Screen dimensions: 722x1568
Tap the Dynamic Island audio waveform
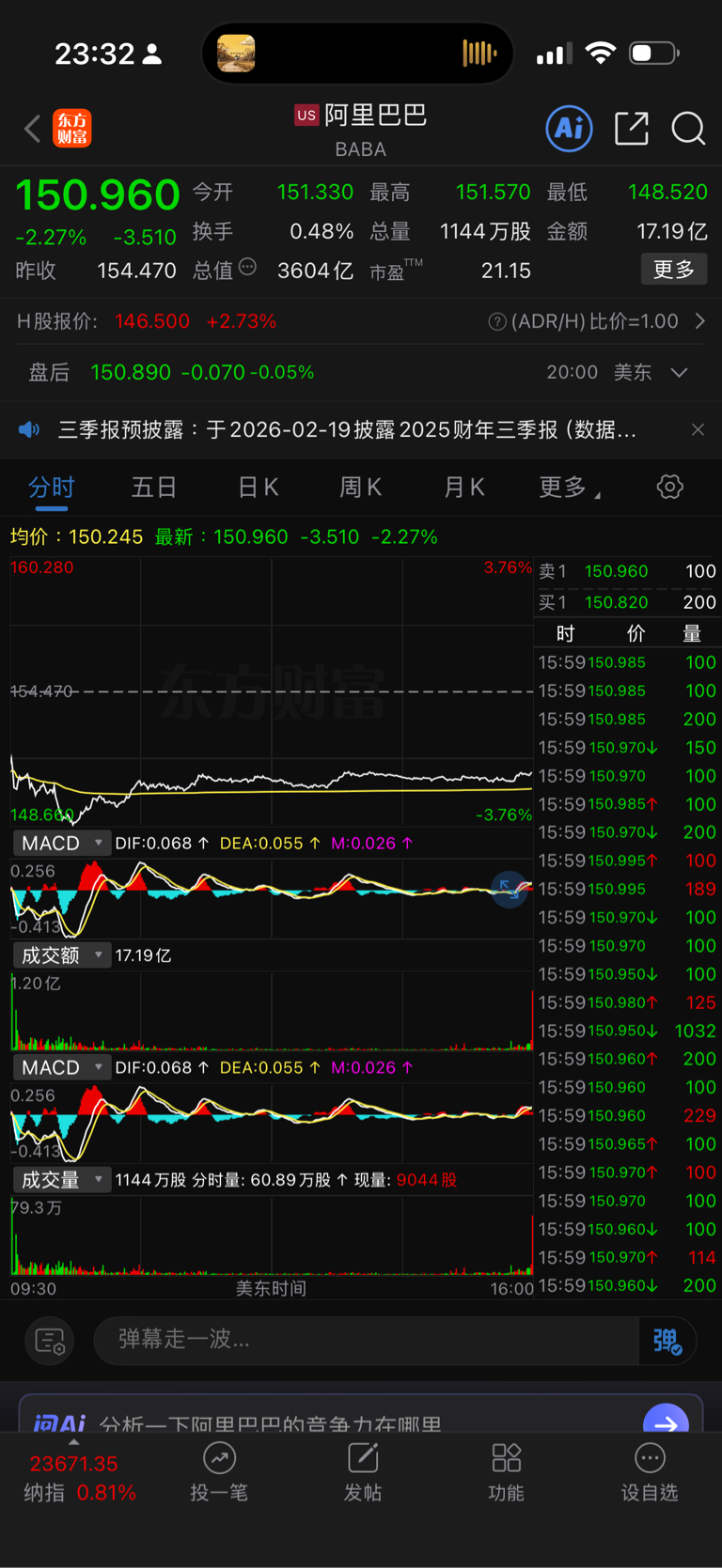(479, 54)
